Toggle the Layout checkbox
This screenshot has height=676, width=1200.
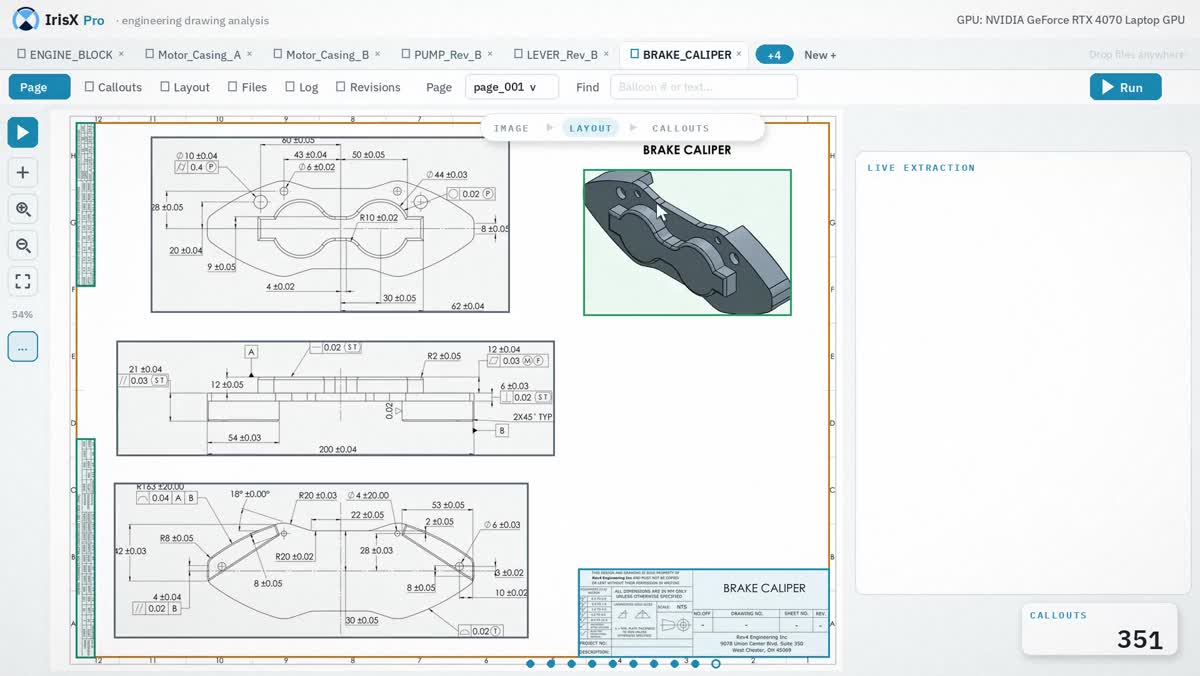click(x=165, y=87)
